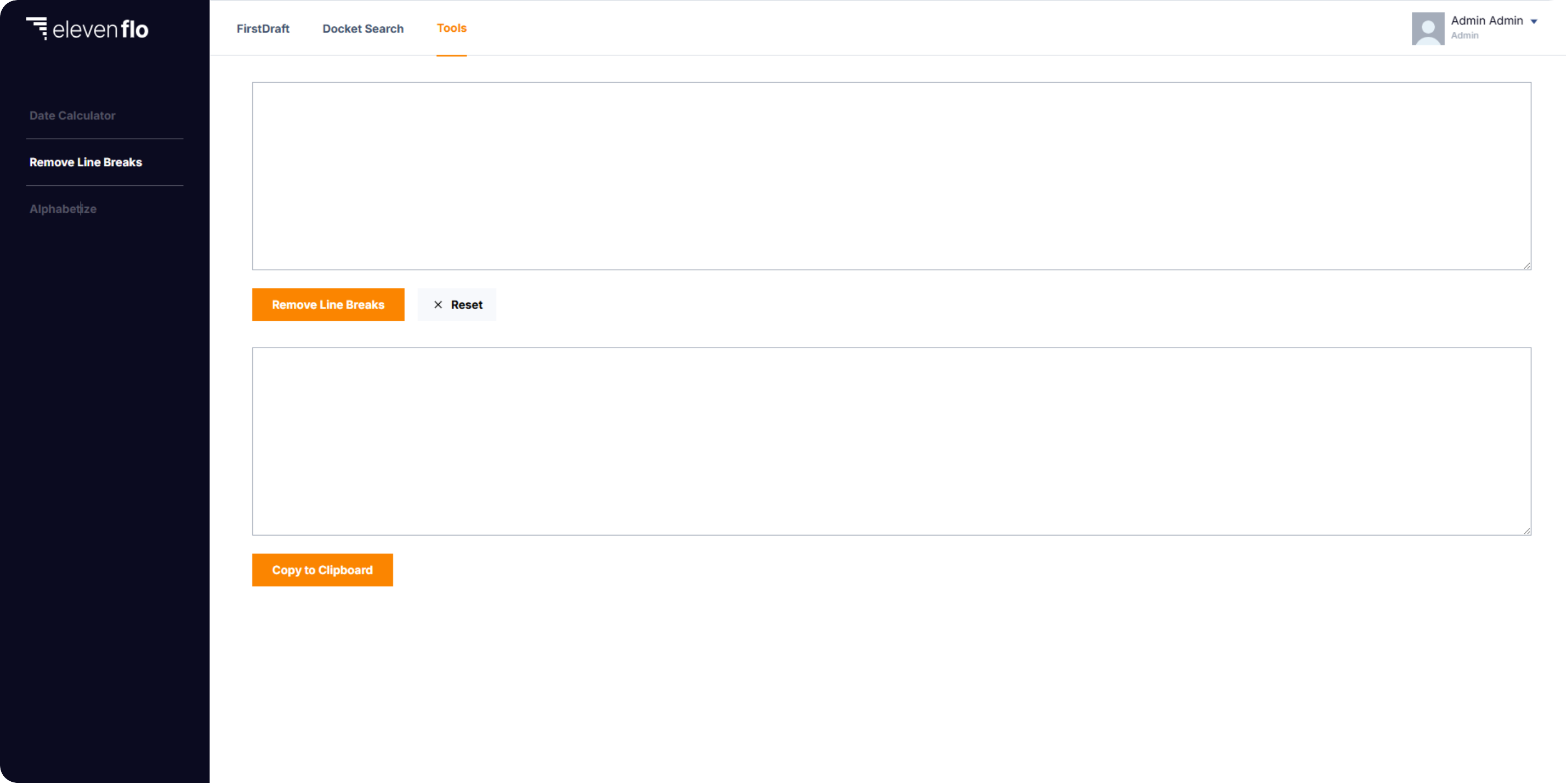Screen dimensions: 1567x784
Task: Click the Docket Search navigation icon
Action: click(363, 28)
